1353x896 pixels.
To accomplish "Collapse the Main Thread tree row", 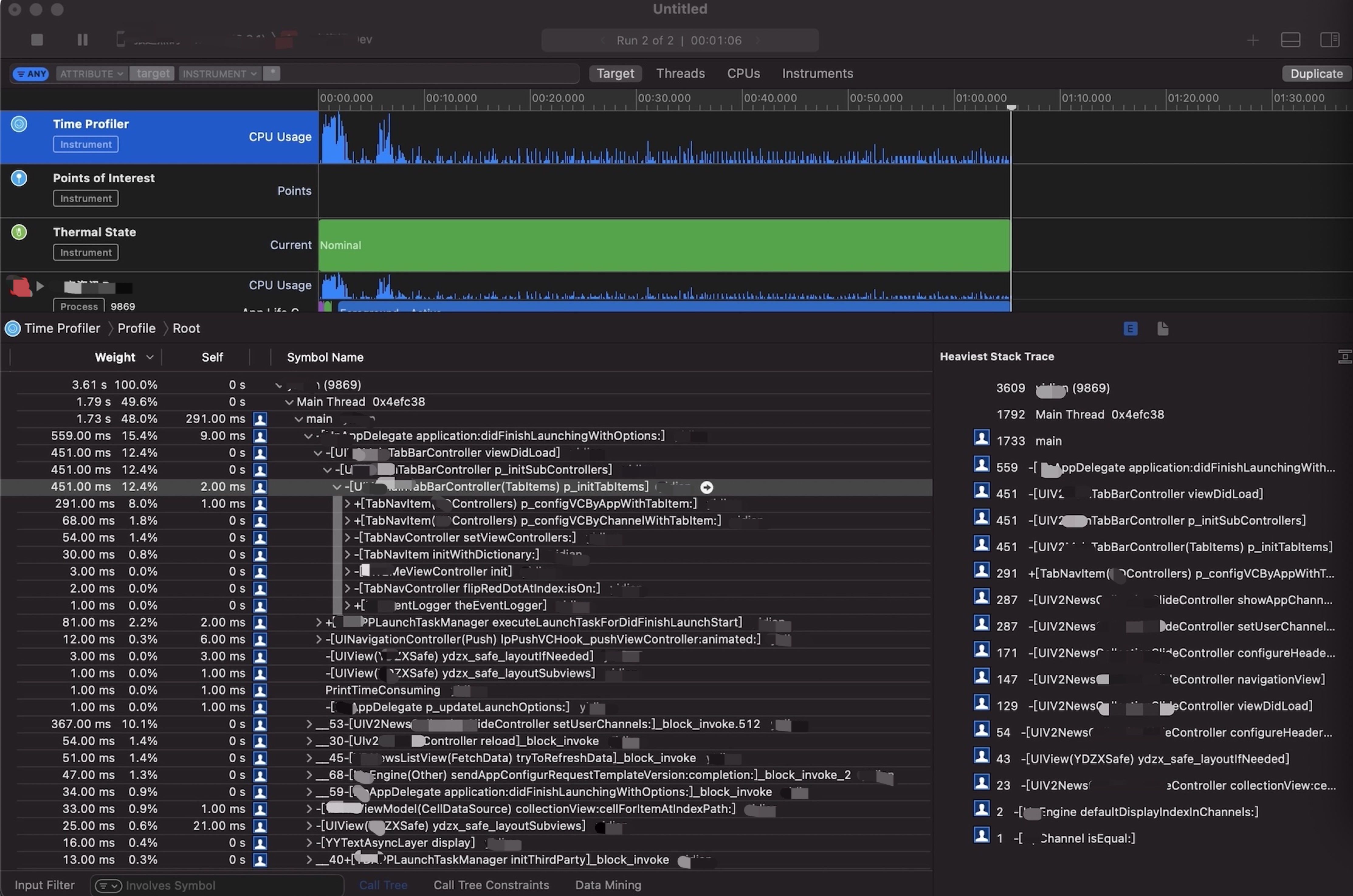I will pyautogui.click(x=289, y=402).
